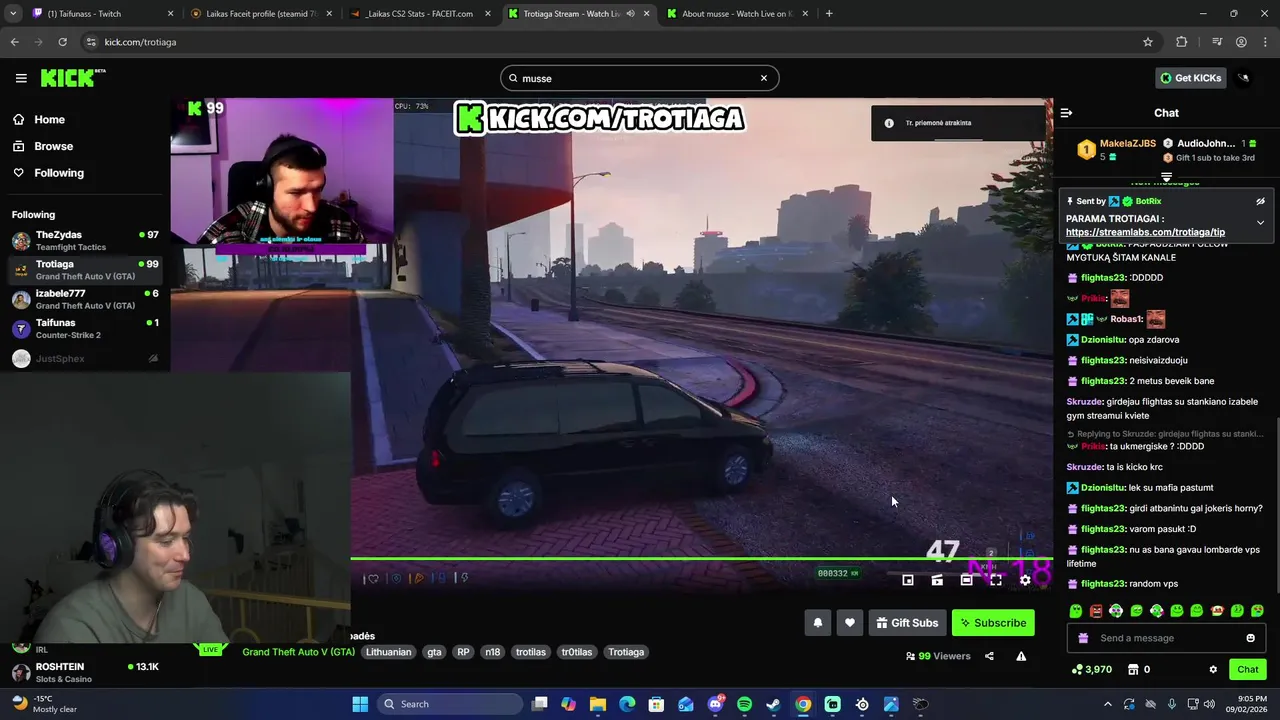Click Skruzde username on the 'ta is kicko krc' message

[1085, 467]
